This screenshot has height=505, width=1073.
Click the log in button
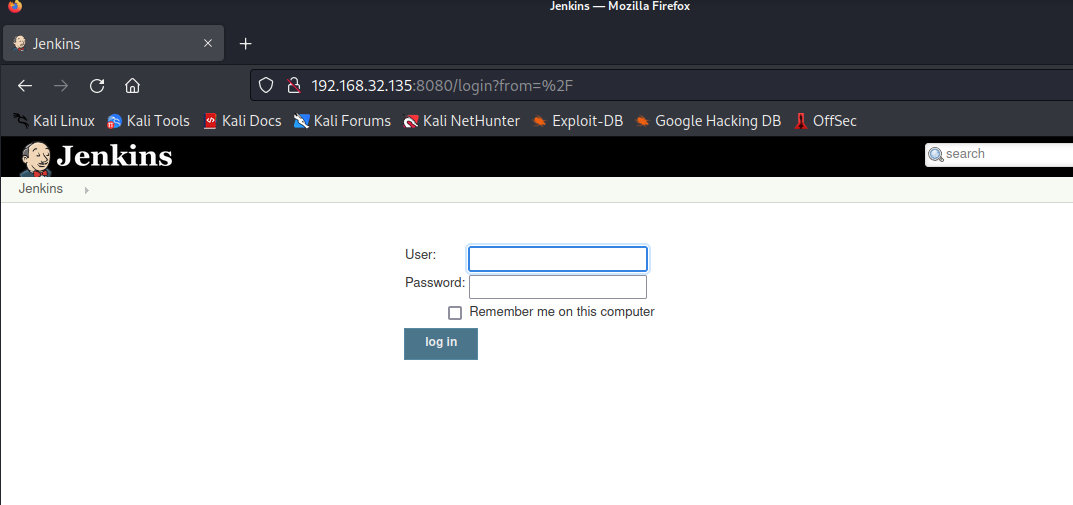[x=441, y=344]
